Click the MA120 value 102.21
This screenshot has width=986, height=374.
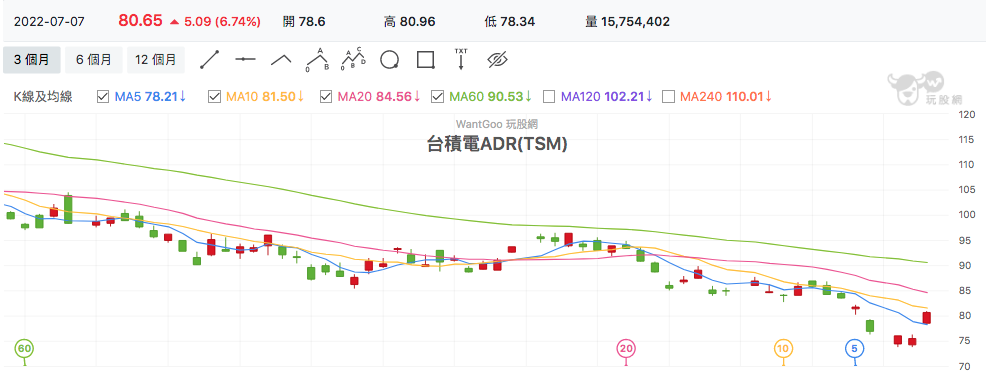pyautogui.click(x=624, y=97)
